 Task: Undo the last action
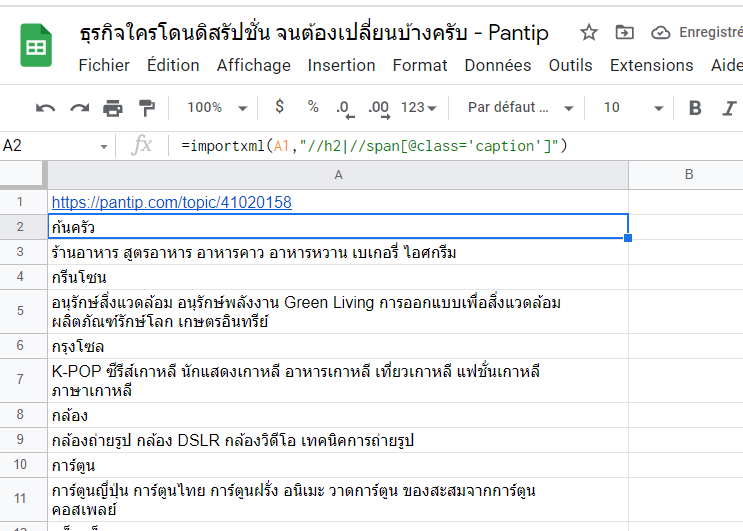point(45,108)
